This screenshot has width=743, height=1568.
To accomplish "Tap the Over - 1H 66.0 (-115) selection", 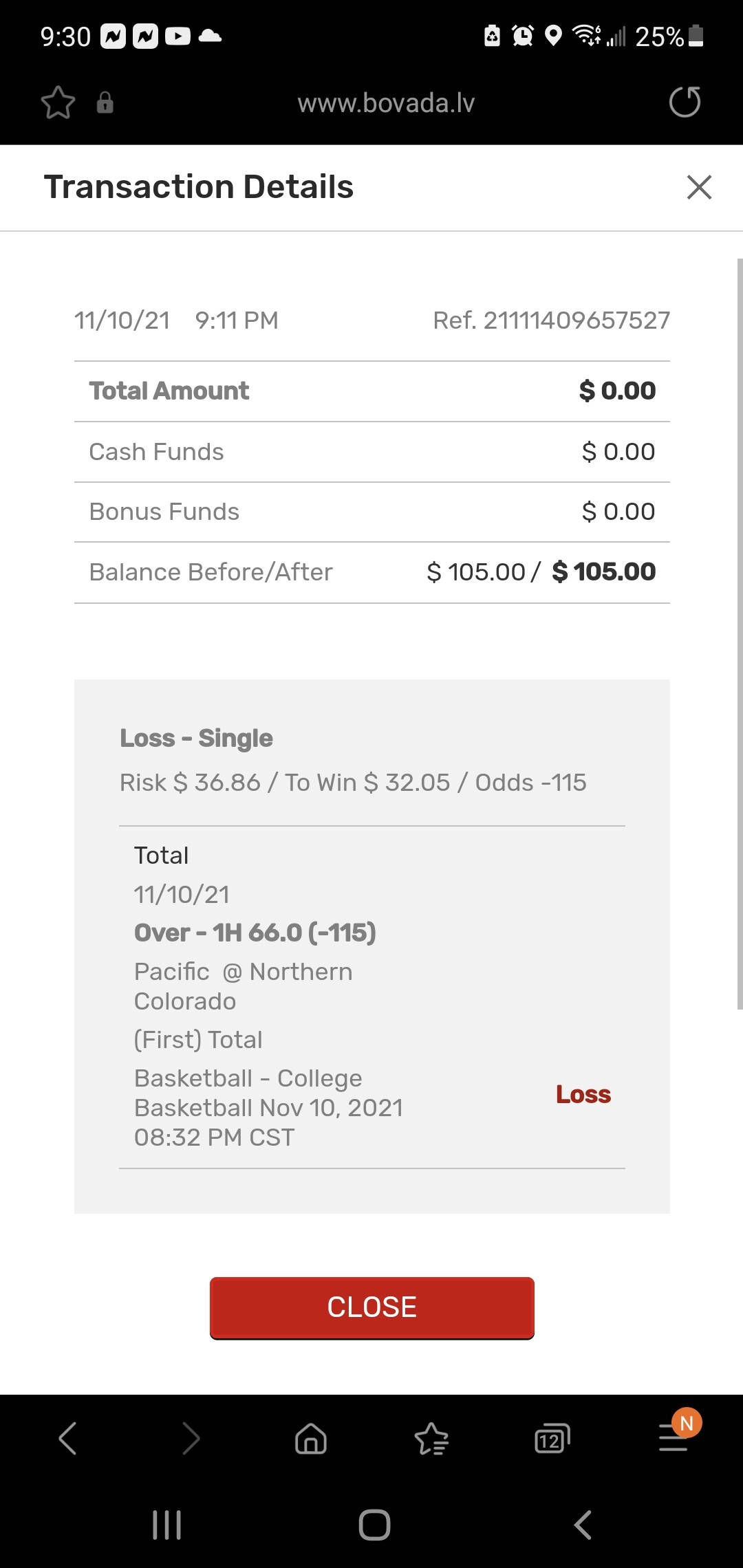I will [255, 933].
